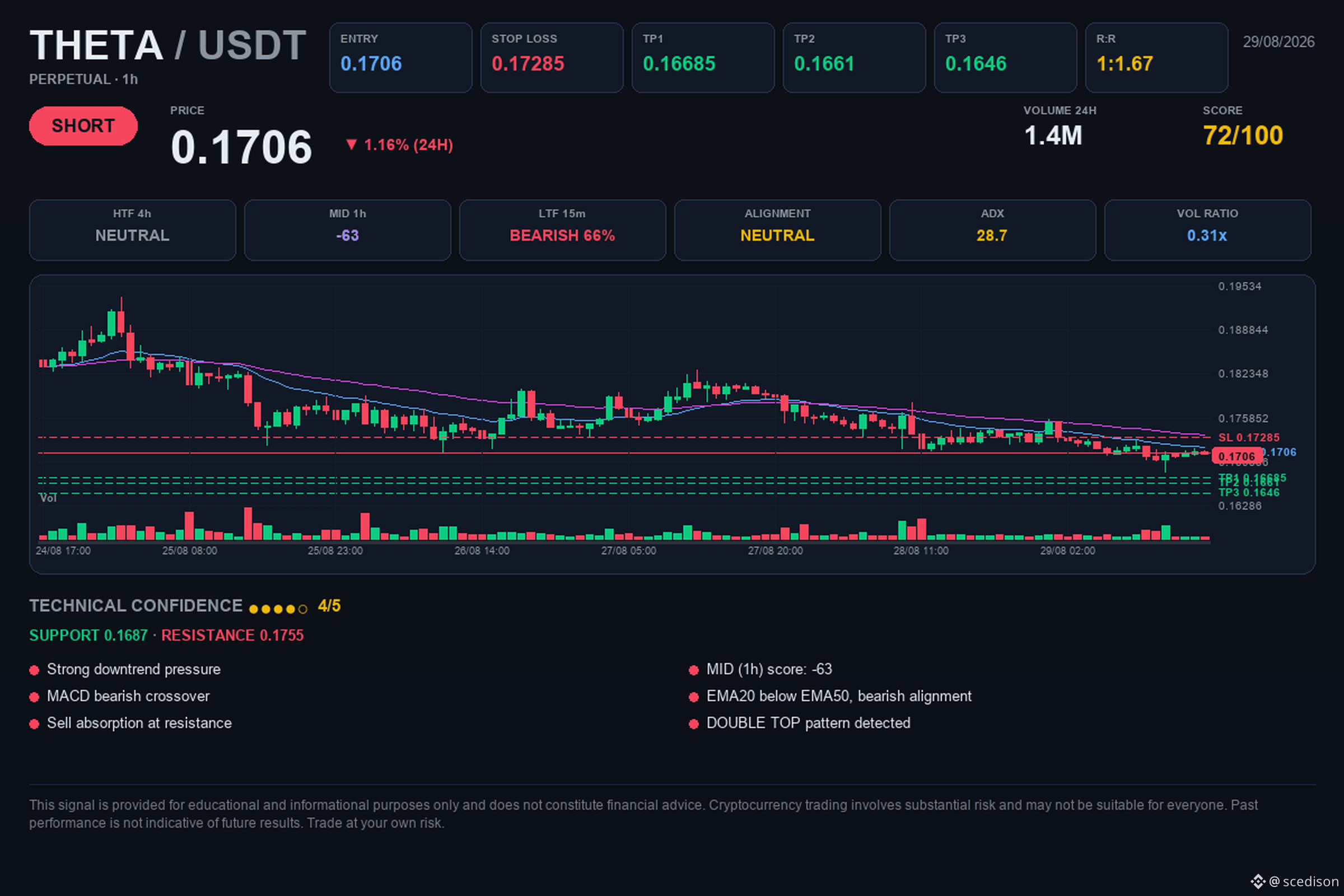This screenshot has height=896, width=1344.
Task: Click the 0.188844 price axis label
Action: click(x=1243, y=330)
